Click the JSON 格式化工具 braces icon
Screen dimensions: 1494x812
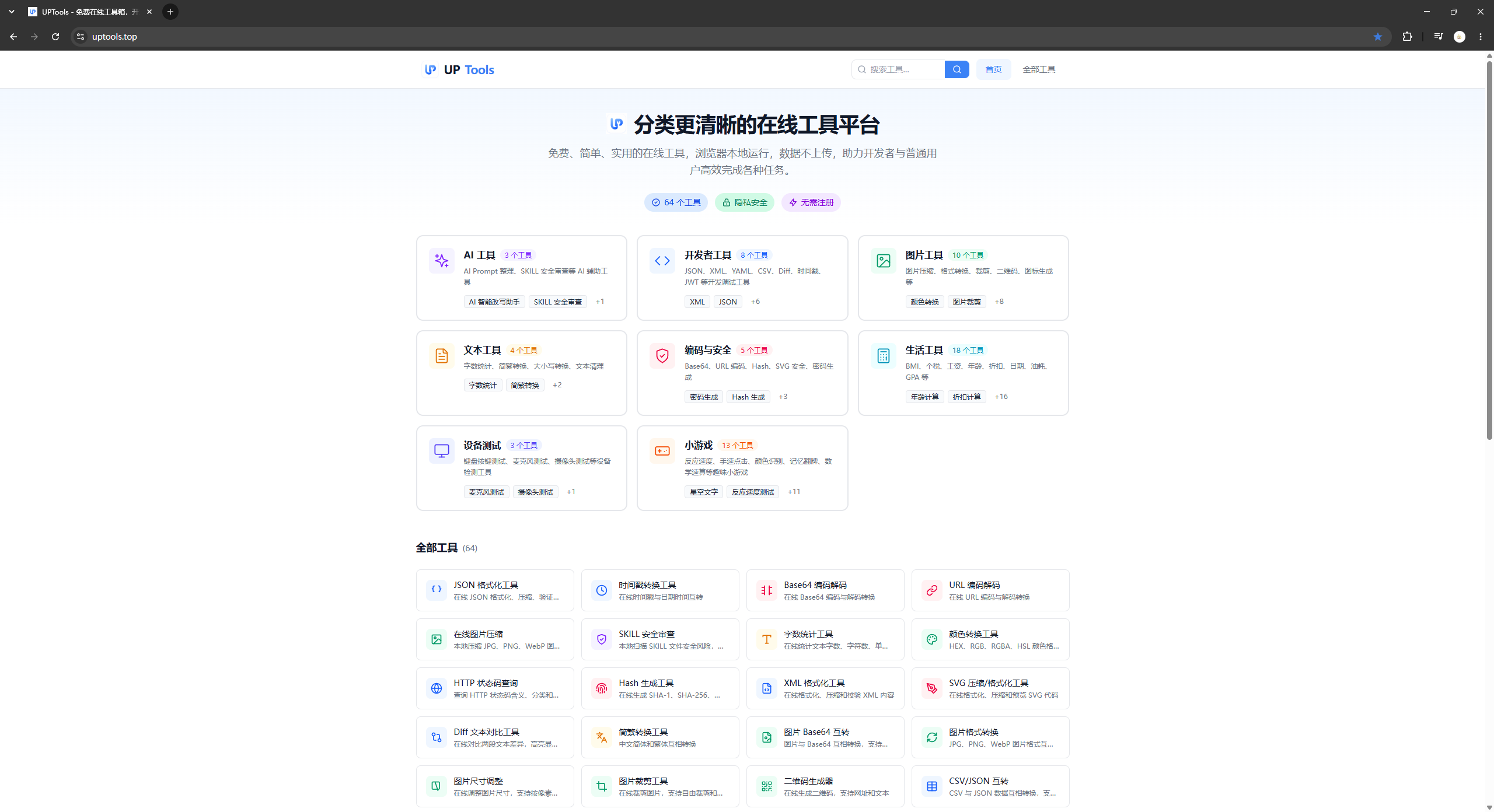[x=436, y=590]
